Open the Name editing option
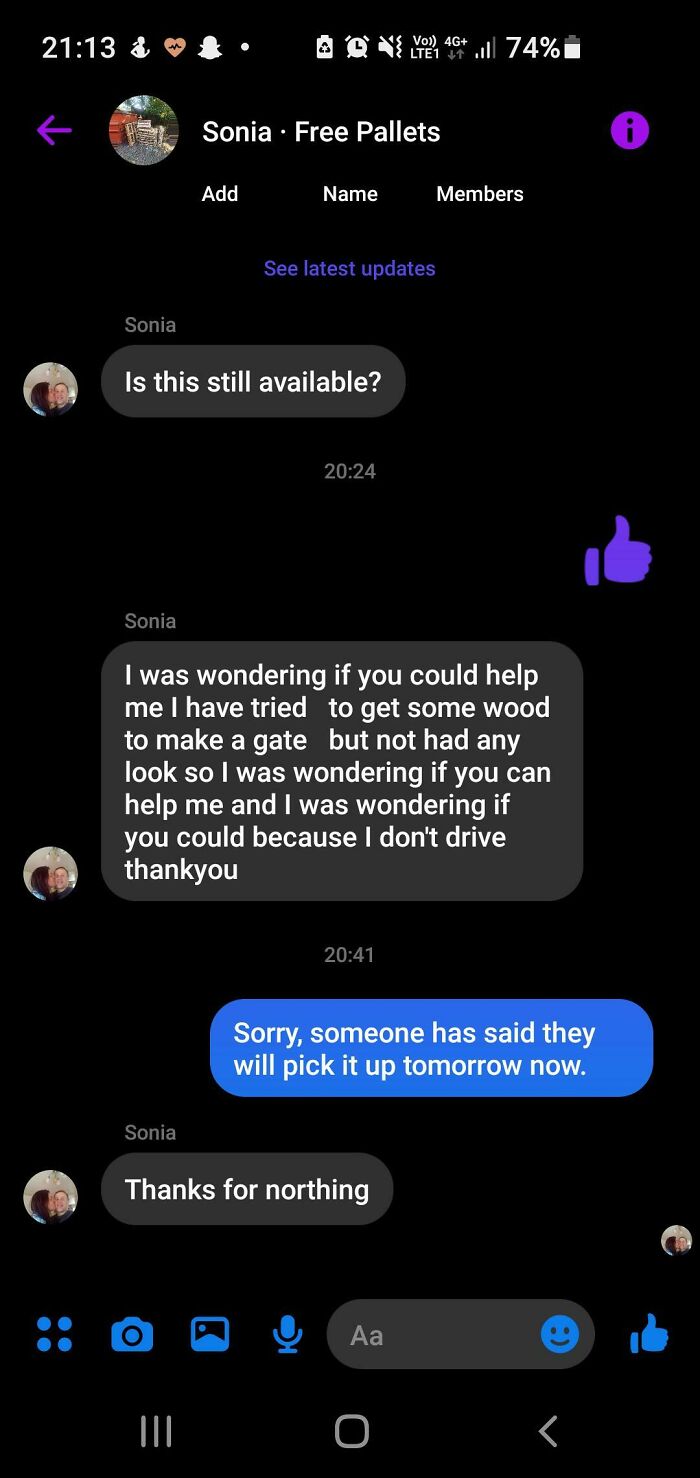This screenshot has height=1478, width=700. [x=350, y=194]
